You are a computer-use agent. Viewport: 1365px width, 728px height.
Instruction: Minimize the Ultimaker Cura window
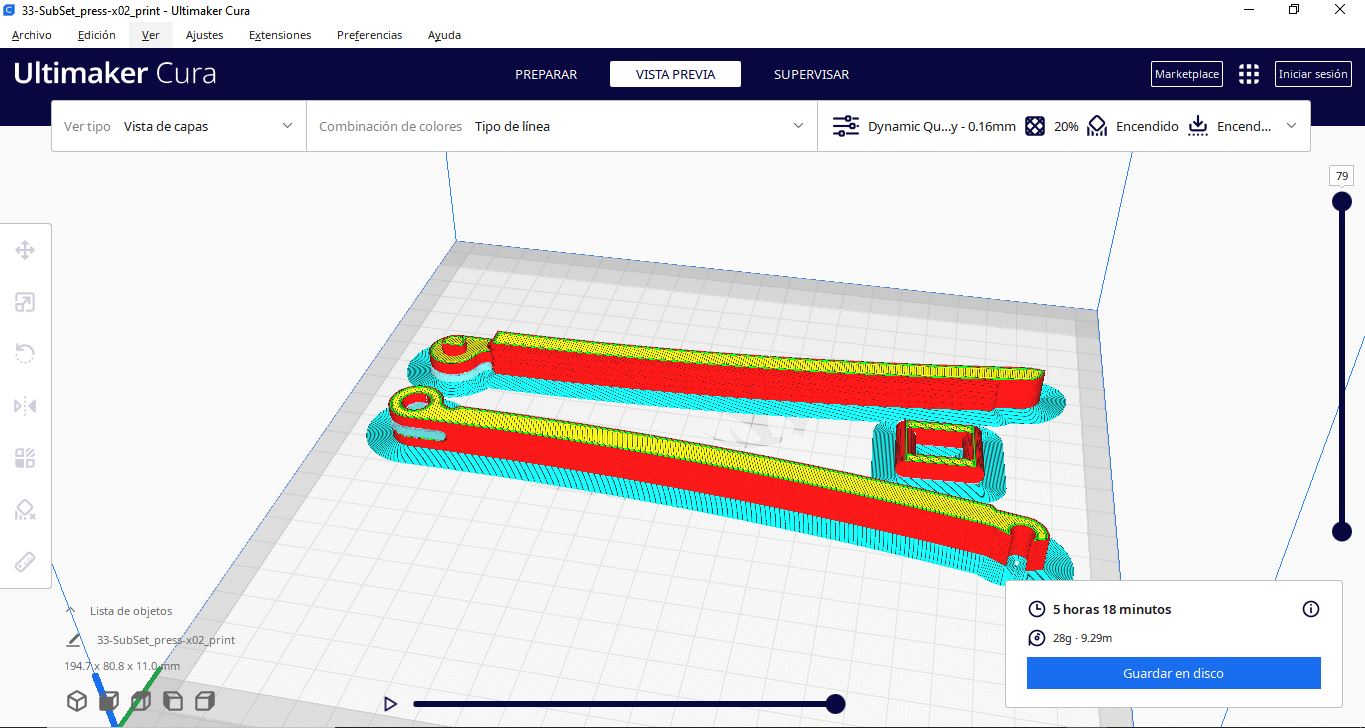pyautogui.click(x=1248, y=10)
